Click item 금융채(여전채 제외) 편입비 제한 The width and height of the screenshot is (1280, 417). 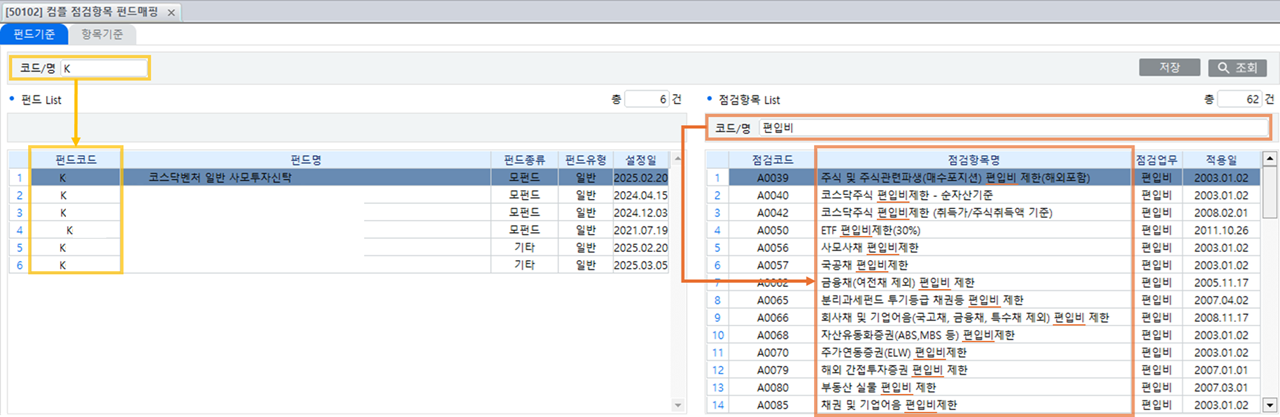897,283
